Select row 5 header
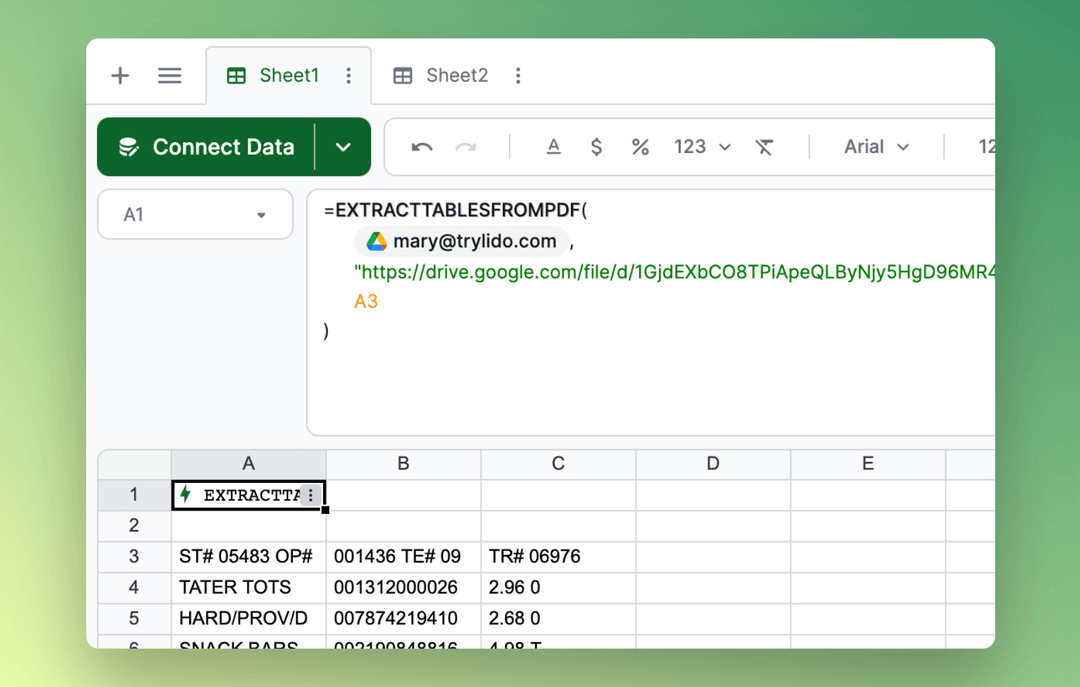This screenshot has width=1080, height=687. tap(134, 619)
